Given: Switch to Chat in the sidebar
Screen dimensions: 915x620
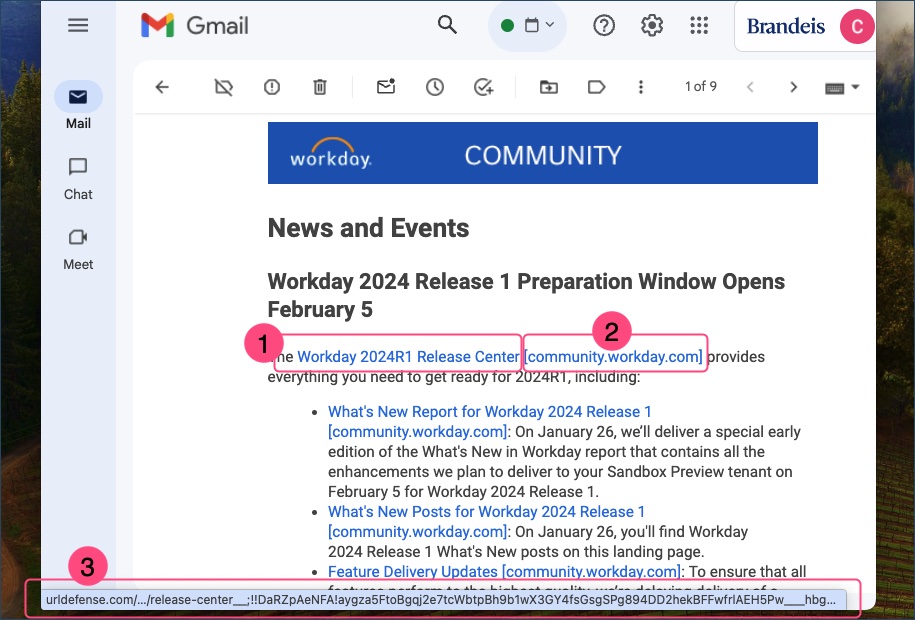Looking at the screenshot, I should (x=78, y=179).
